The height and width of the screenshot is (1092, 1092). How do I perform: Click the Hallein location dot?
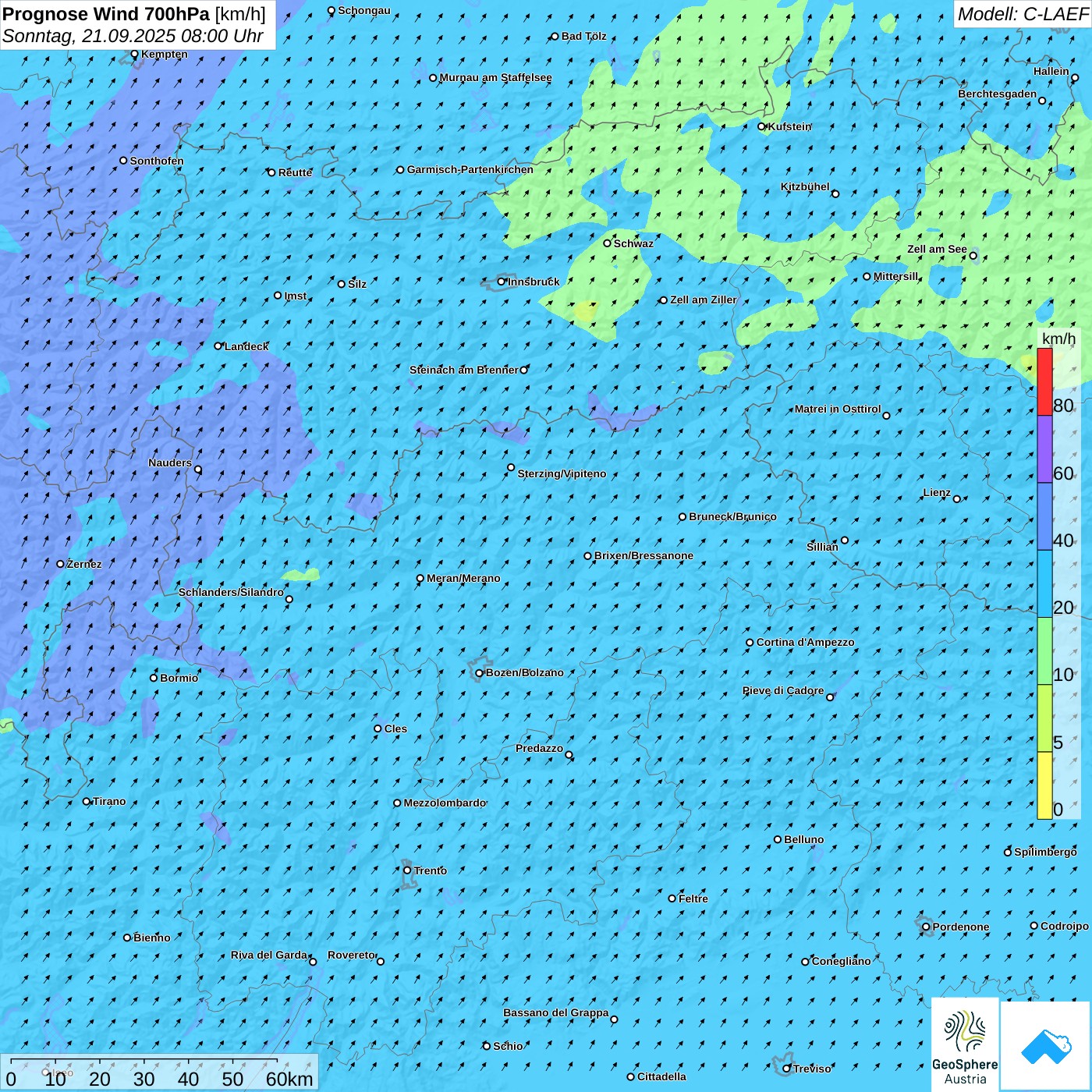click(x=1075, y=77)
